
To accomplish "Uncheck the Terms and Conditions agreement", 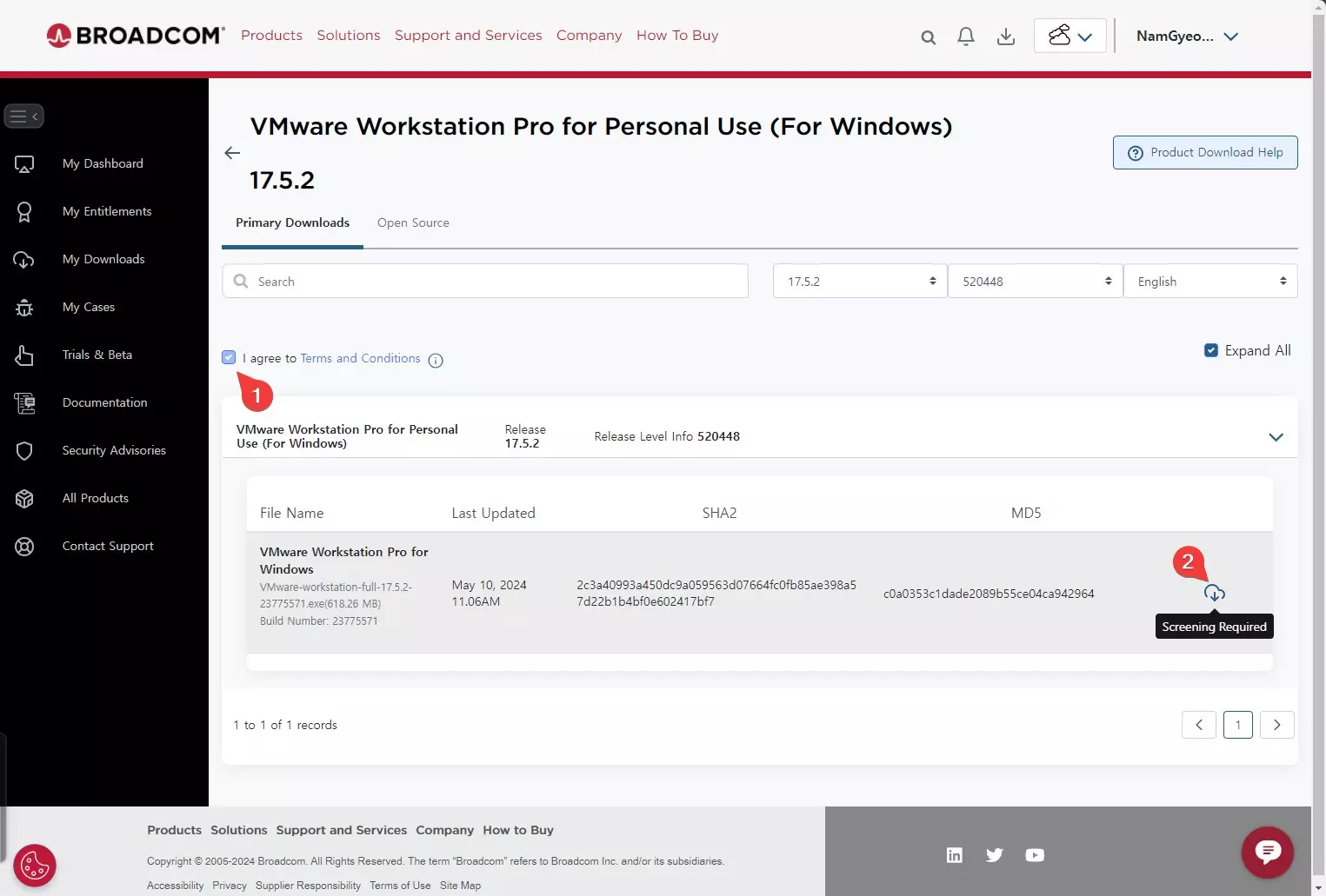I will [x=229, y=357].
